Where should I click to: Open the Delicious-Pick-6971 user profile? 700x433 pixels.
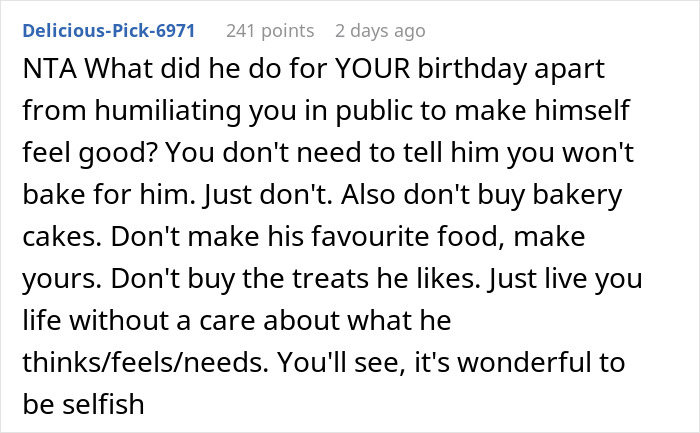click(108, 31)
